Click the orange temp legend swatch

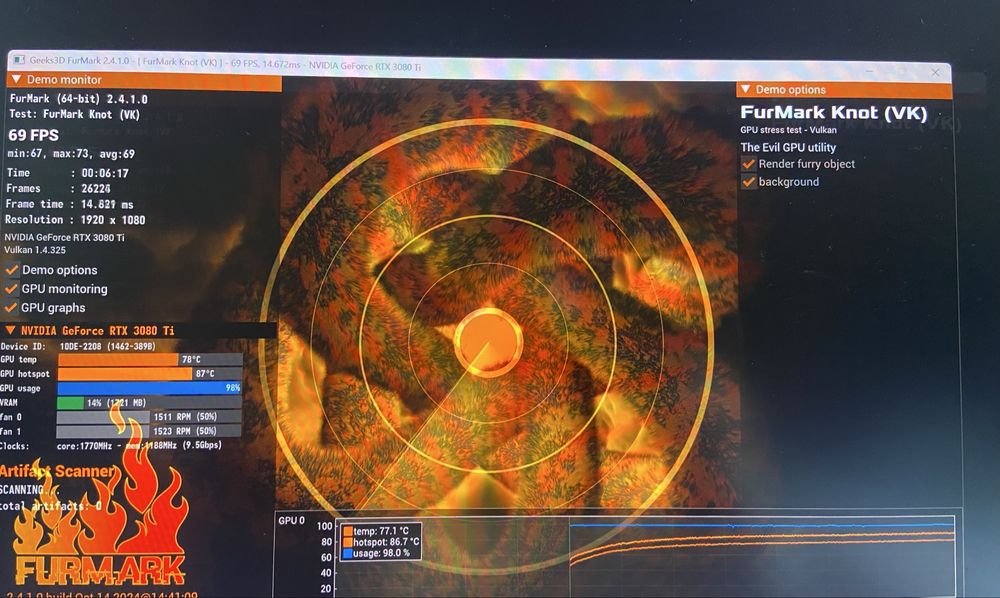(x=348, y=530)
